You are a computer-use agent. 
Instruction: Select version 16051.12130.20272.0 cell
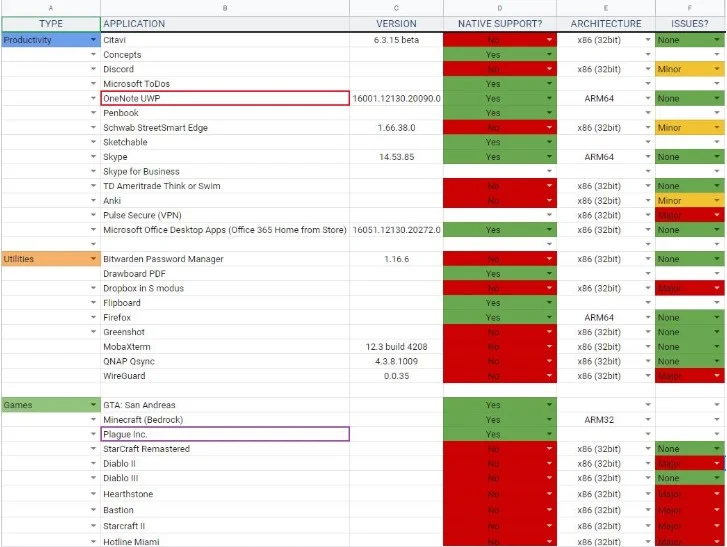pyautogui.click(x=396, y=230)
